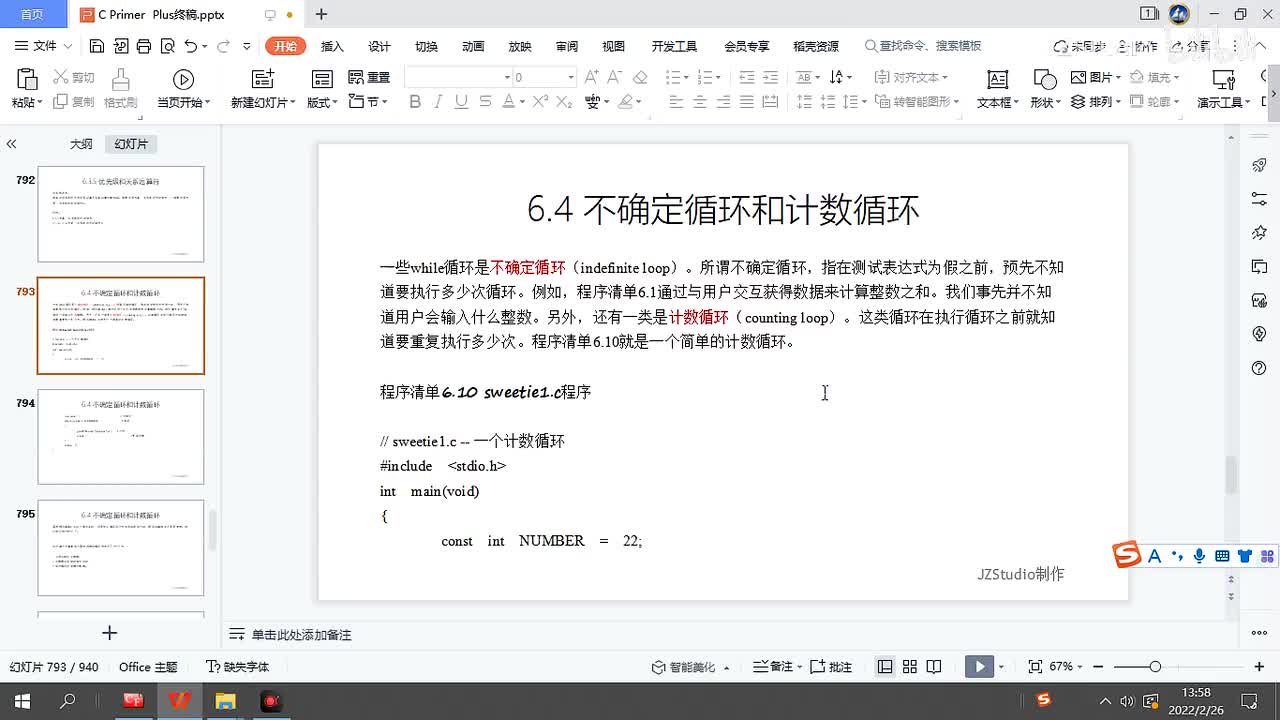Toggle the Notes (备注) pane
The image size is (1280, 720).
coord(773,666)
